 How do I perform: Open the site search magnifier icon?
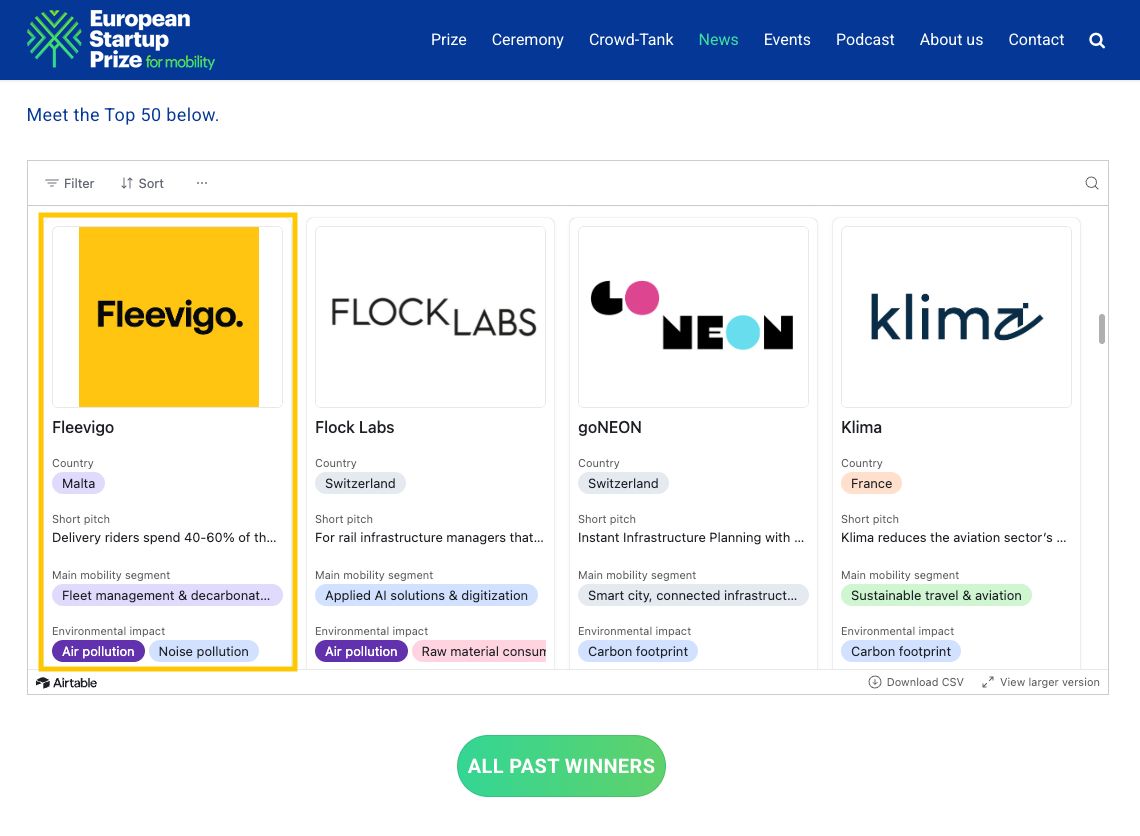(1097, 40)
